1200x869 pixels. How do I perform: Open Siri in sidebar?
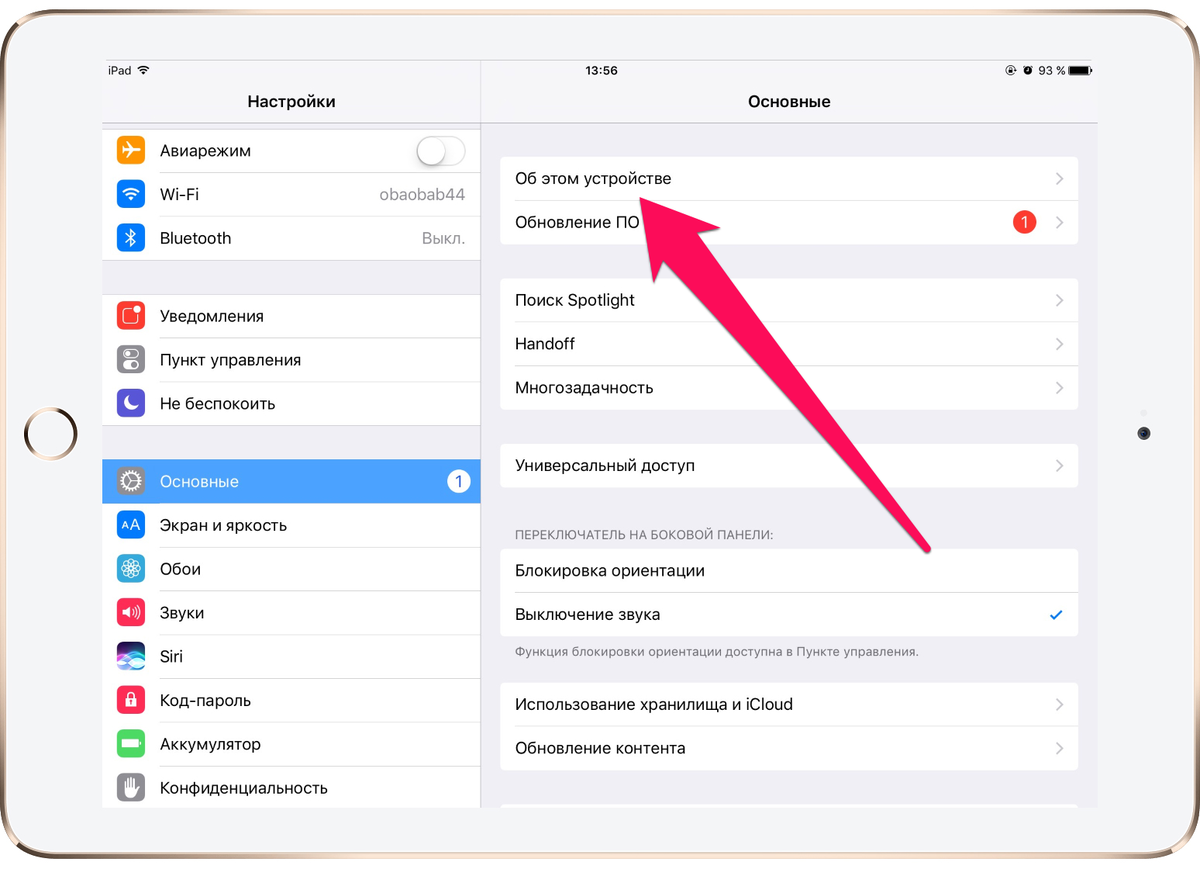291,657
